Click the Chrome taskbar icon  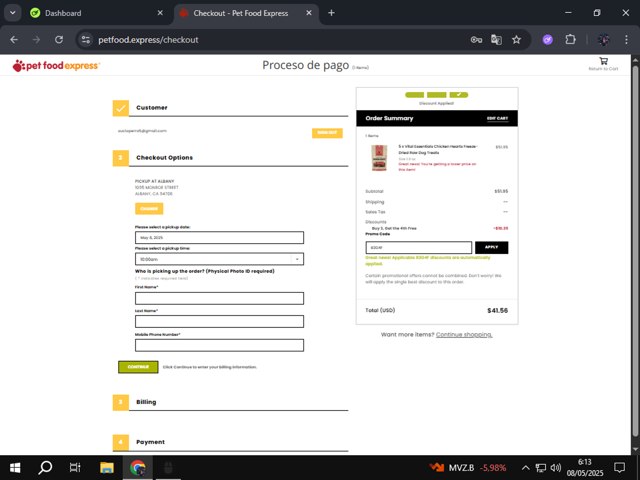coord(138,467)
